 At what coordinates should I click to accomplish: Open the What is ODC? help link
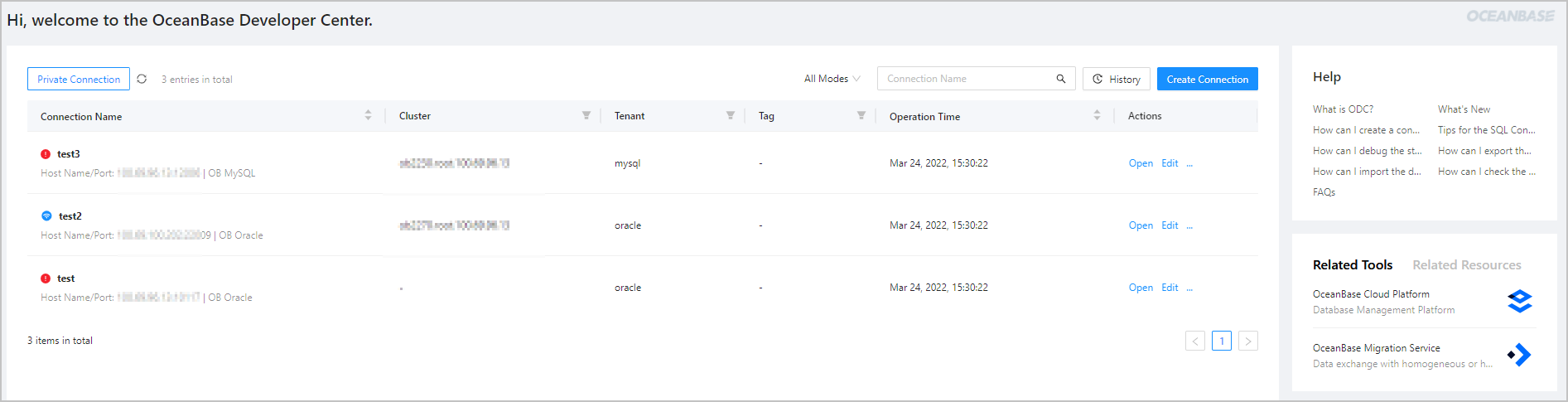pyautogui.click(x=1343, y=109)
